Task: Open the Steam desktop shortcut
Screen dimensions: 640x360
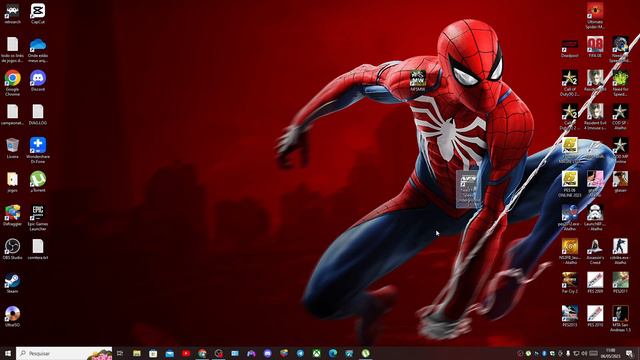Action: point(12,283)
